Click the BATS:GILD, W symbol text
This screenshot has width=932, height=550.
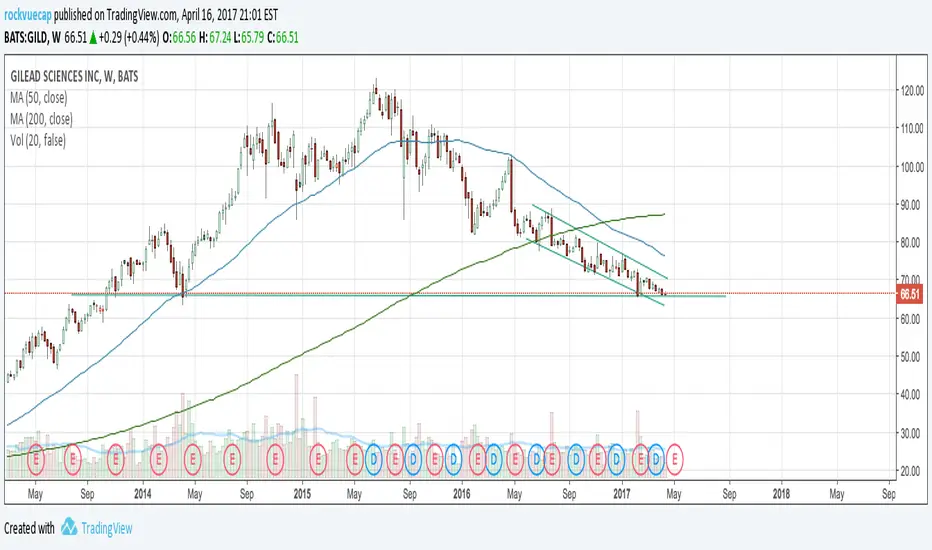33,38
